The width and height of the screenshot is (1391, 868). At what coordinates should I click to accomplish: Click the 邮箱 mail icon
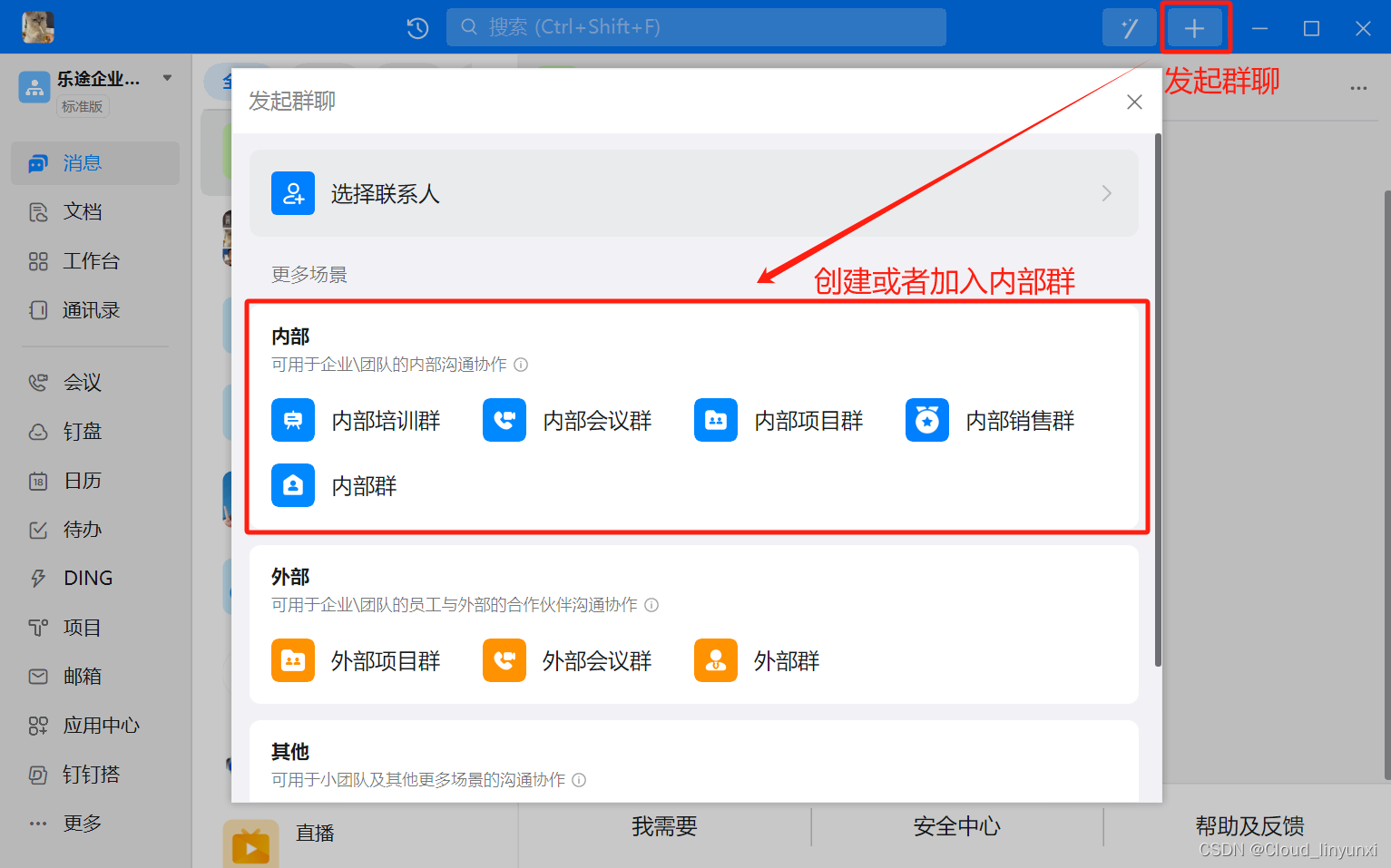pos(38,677)
